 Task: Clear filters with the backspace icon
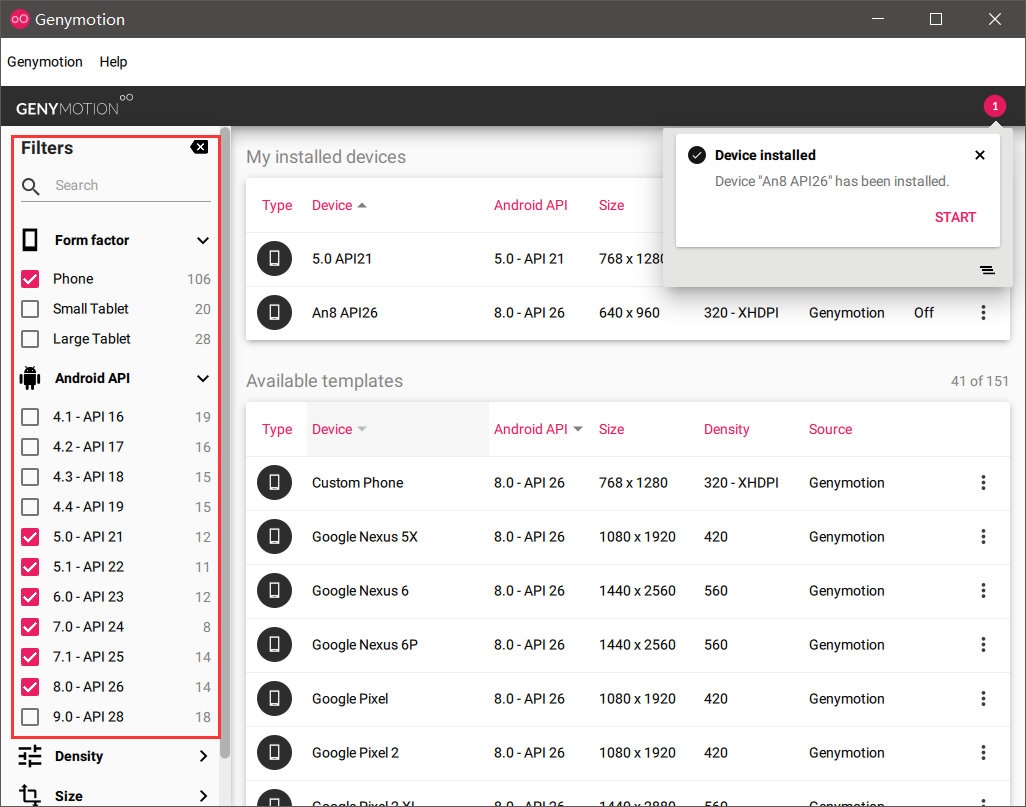tap(200, 147)
